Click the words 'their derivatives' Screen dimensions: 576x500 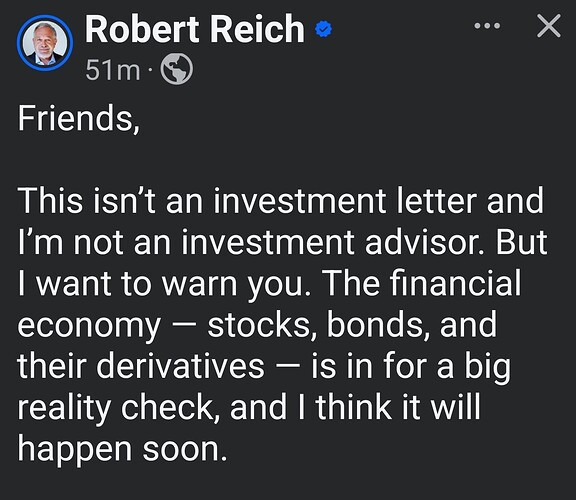point(141,366)
